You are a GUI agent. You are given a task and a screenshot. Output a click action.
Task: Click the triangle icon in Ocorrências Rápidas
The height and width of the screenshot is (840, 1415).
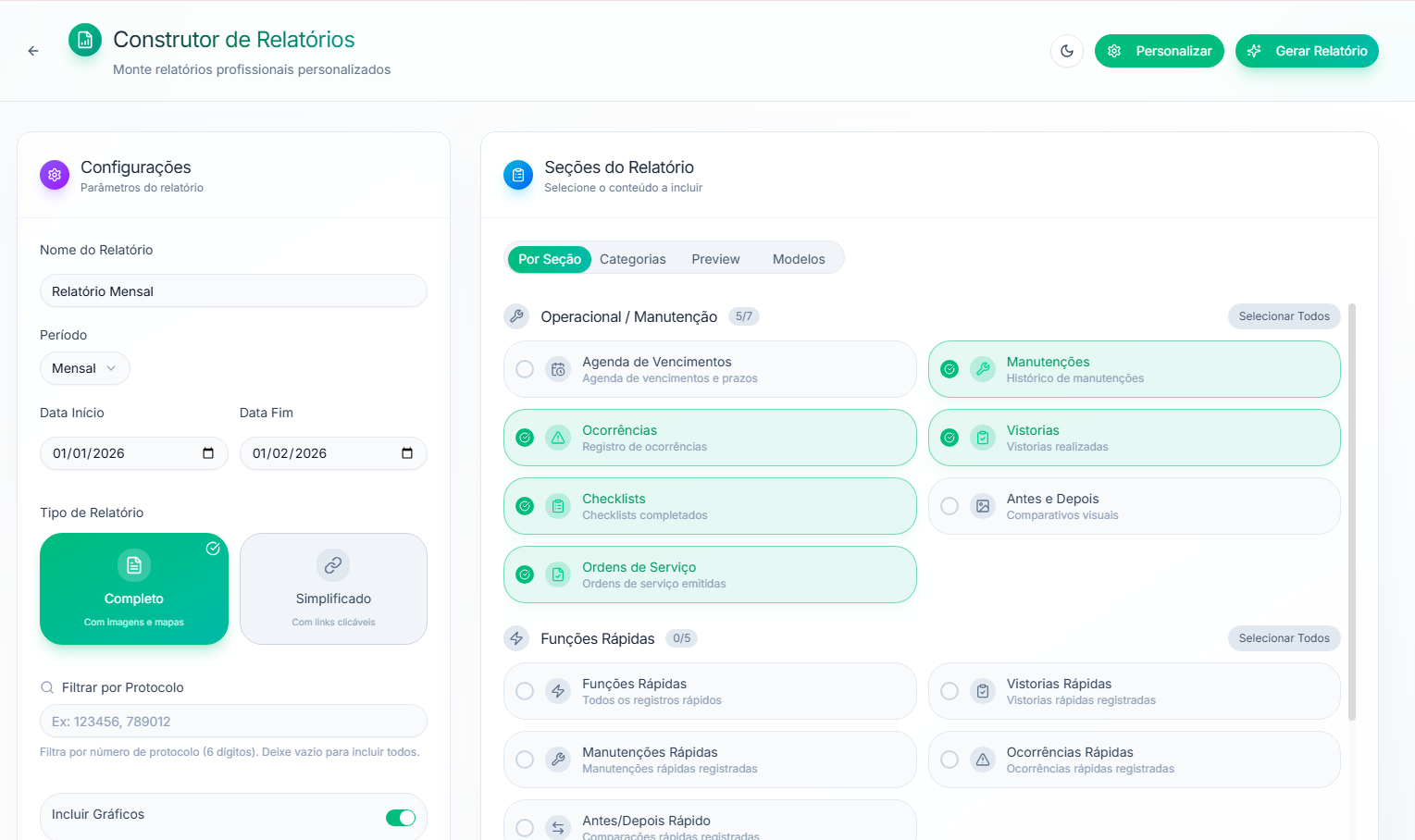click(983, 760)
